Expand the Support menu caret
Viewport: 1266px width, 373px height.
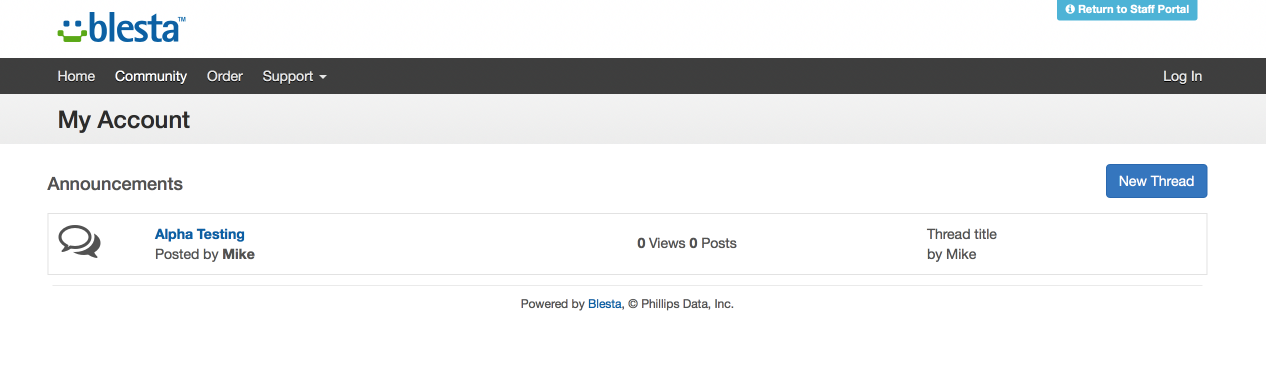(322, 77)
